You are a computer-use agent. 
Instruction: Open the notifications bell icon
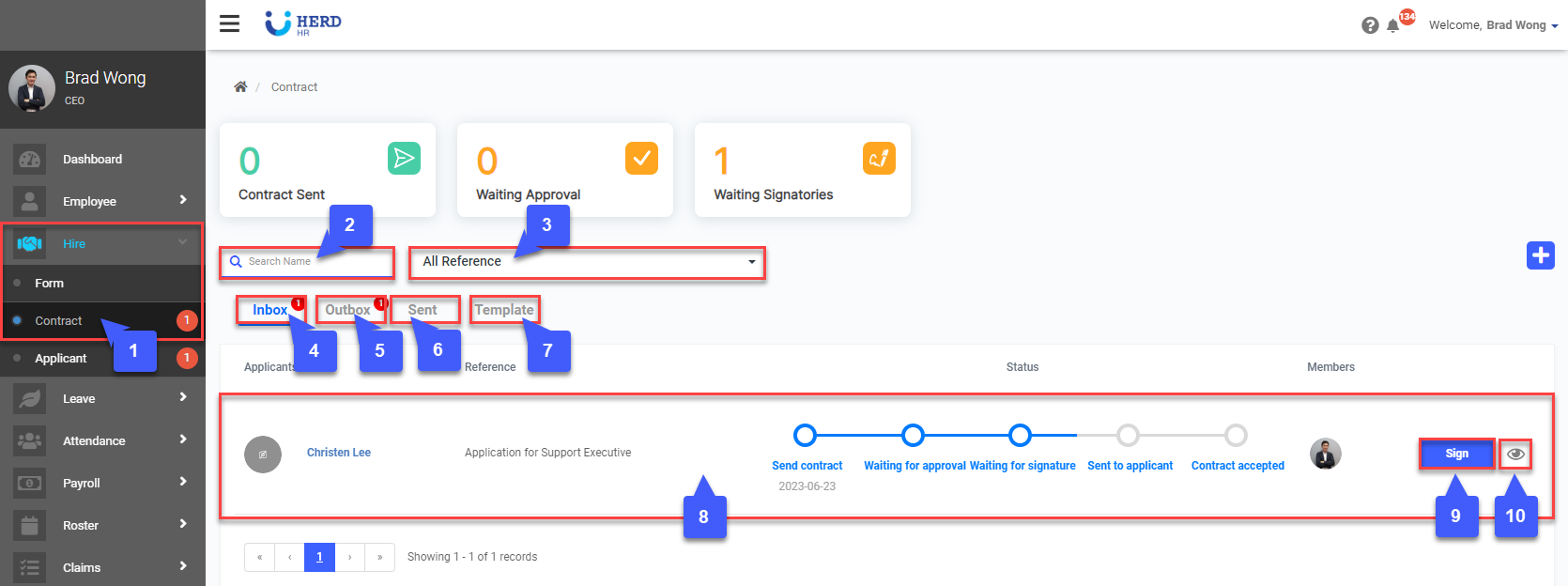click(x=1393, y=25)
